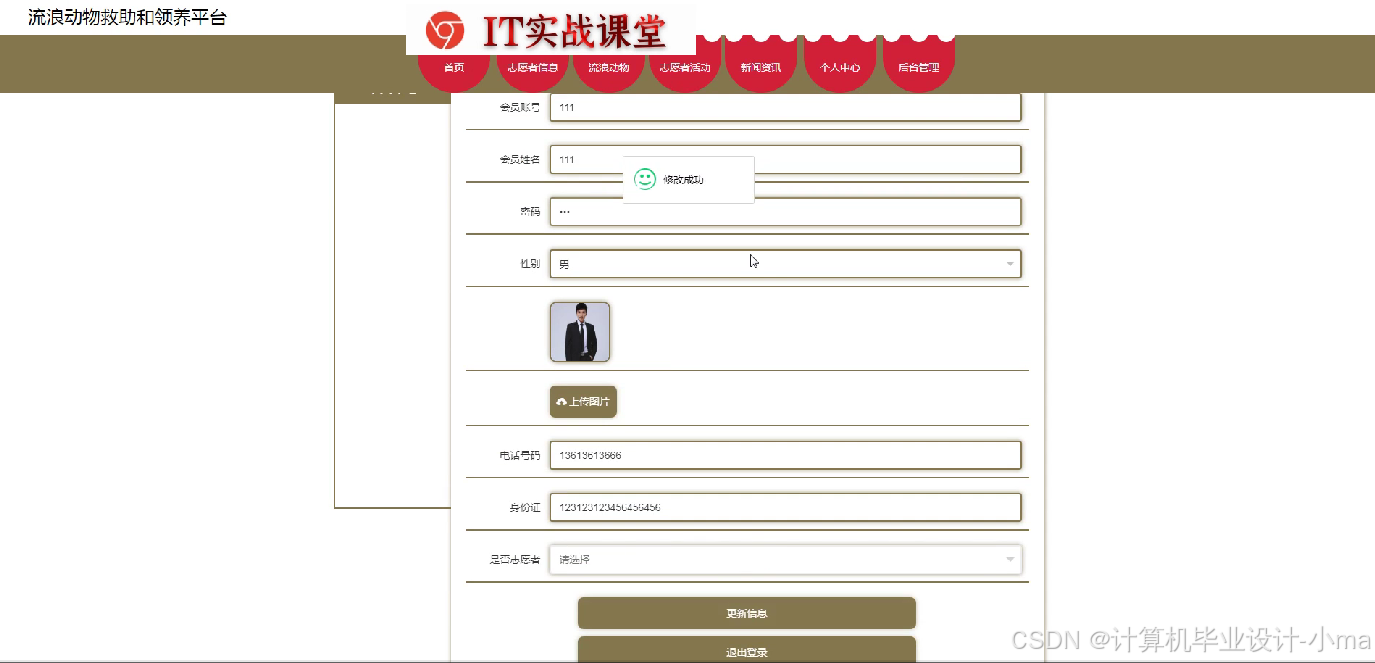Open the 个人中心 navigation tab
The height and width of the screenshot is (663, 1375).
tap(840, 67)
